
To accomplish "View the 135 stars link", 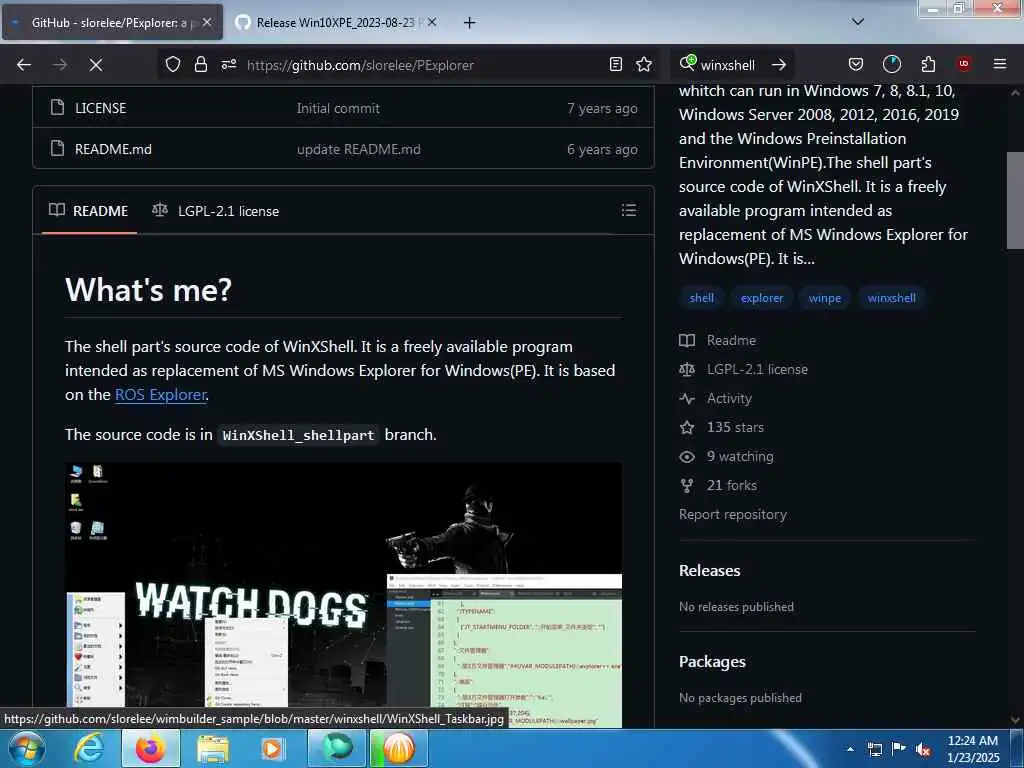I will tap(722, 427).
